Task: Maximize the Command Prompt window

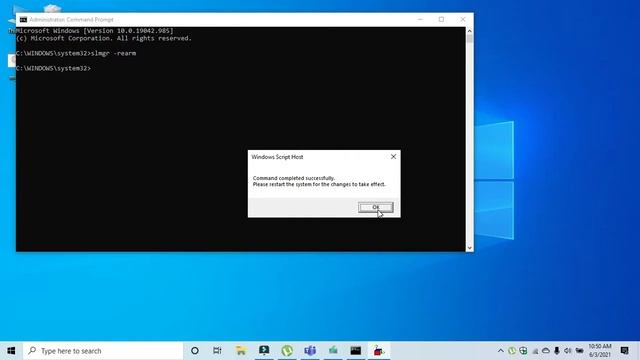Action: pos(441,19)
